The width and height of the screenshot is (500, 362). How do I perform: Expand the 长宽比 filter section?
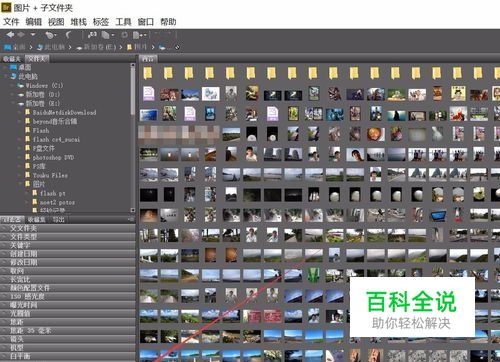68,279
